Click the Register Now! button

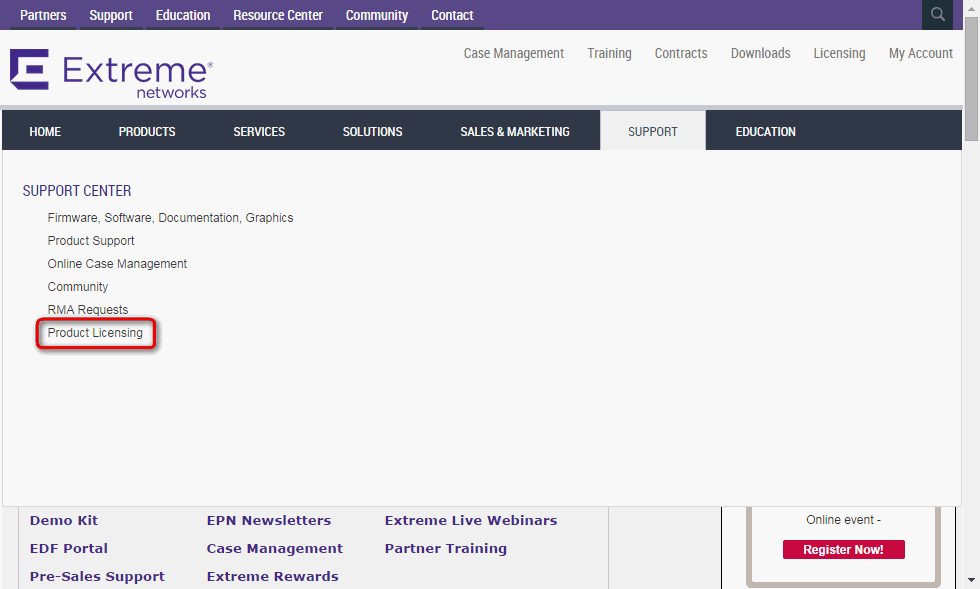(843, 550)
